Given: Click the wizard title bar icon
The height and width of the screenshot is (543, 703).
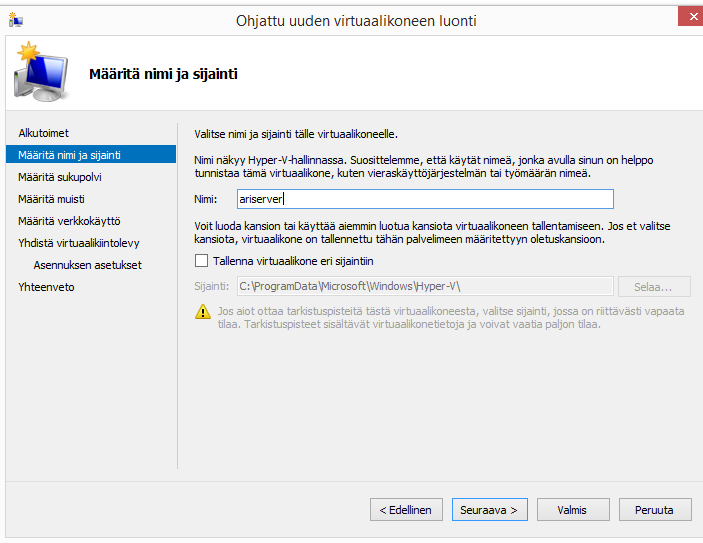Looking at the screenshot, I should pos(16,20).
